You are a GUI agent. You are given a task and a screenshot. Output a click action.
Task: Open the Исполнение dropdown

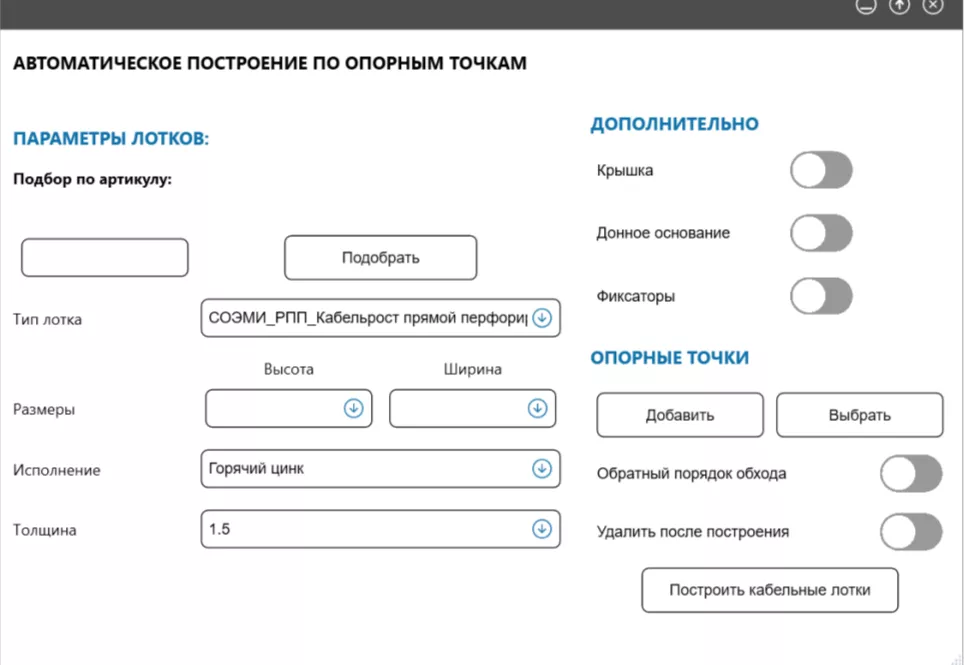click(541, 468)
